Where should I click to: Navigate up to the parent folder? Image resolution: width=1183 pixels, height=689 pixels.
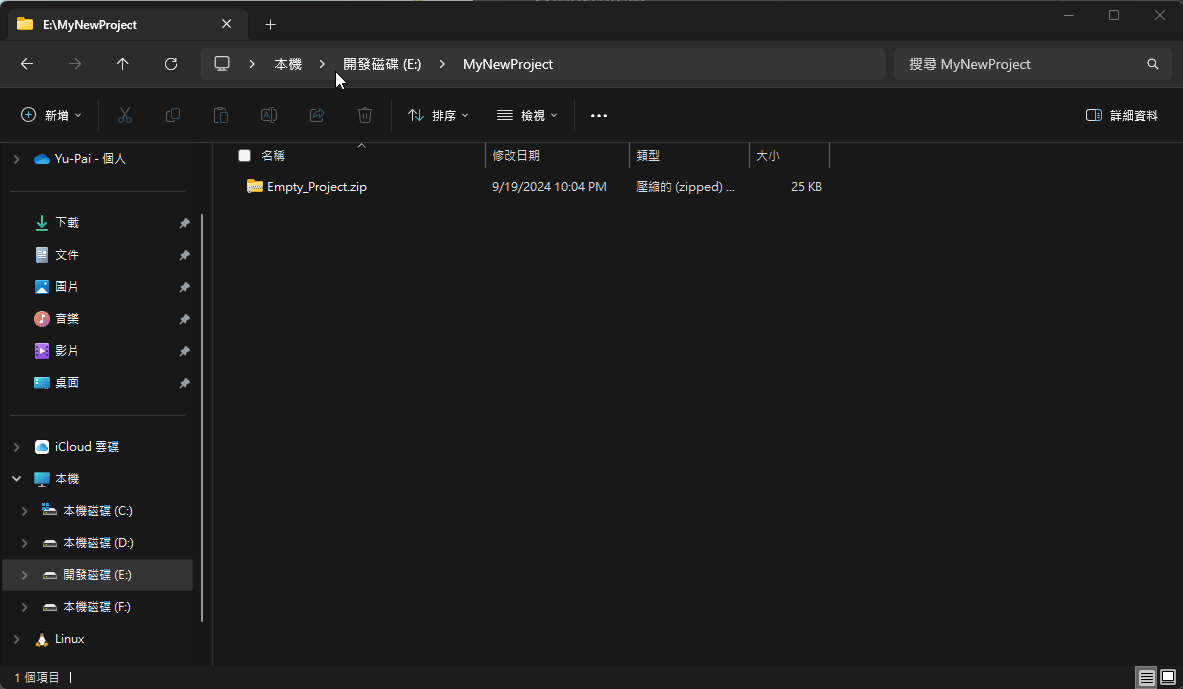[x=122, y=63]
